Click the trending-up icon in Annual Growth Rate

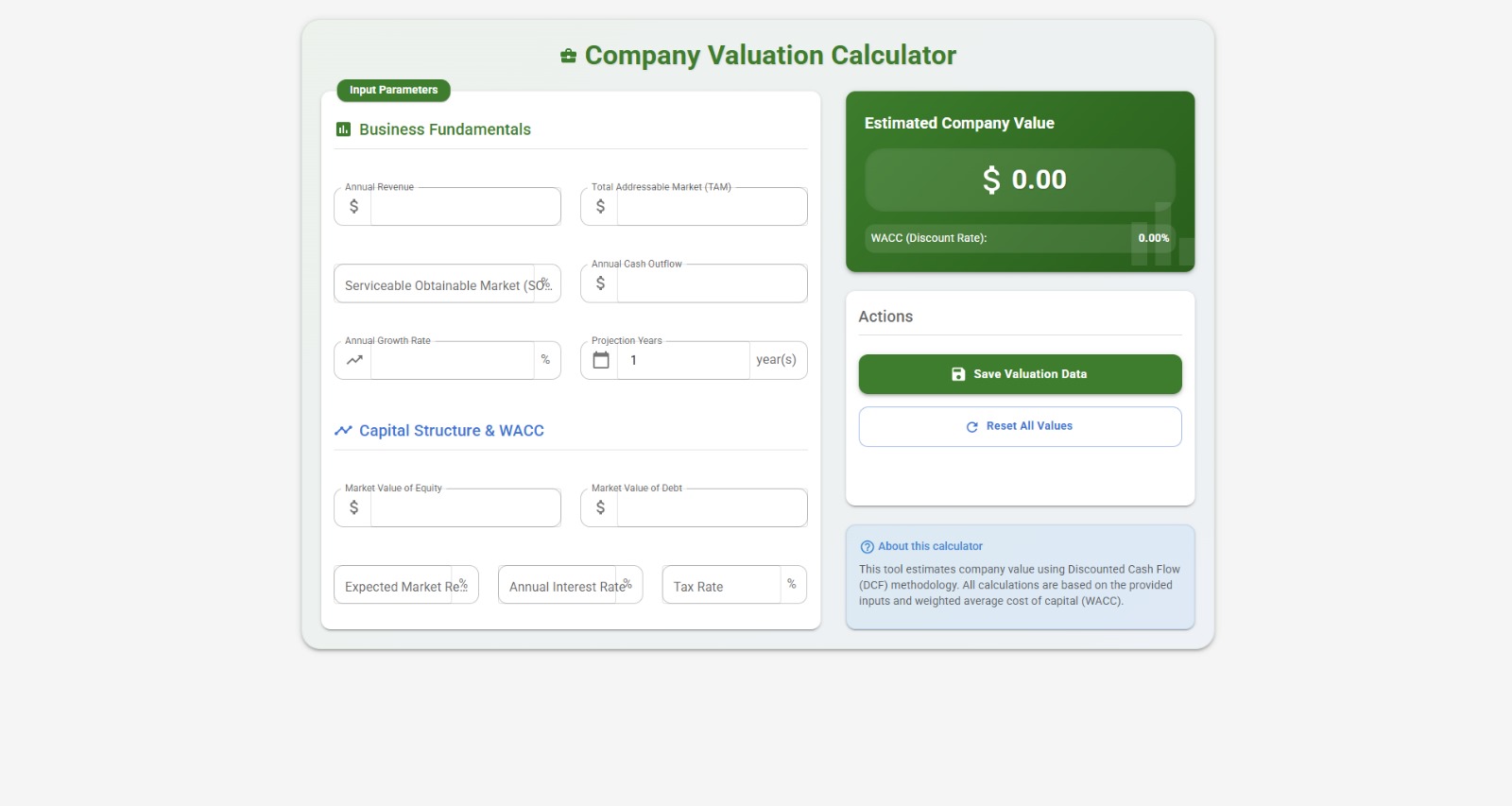click(x=354, y=360)
